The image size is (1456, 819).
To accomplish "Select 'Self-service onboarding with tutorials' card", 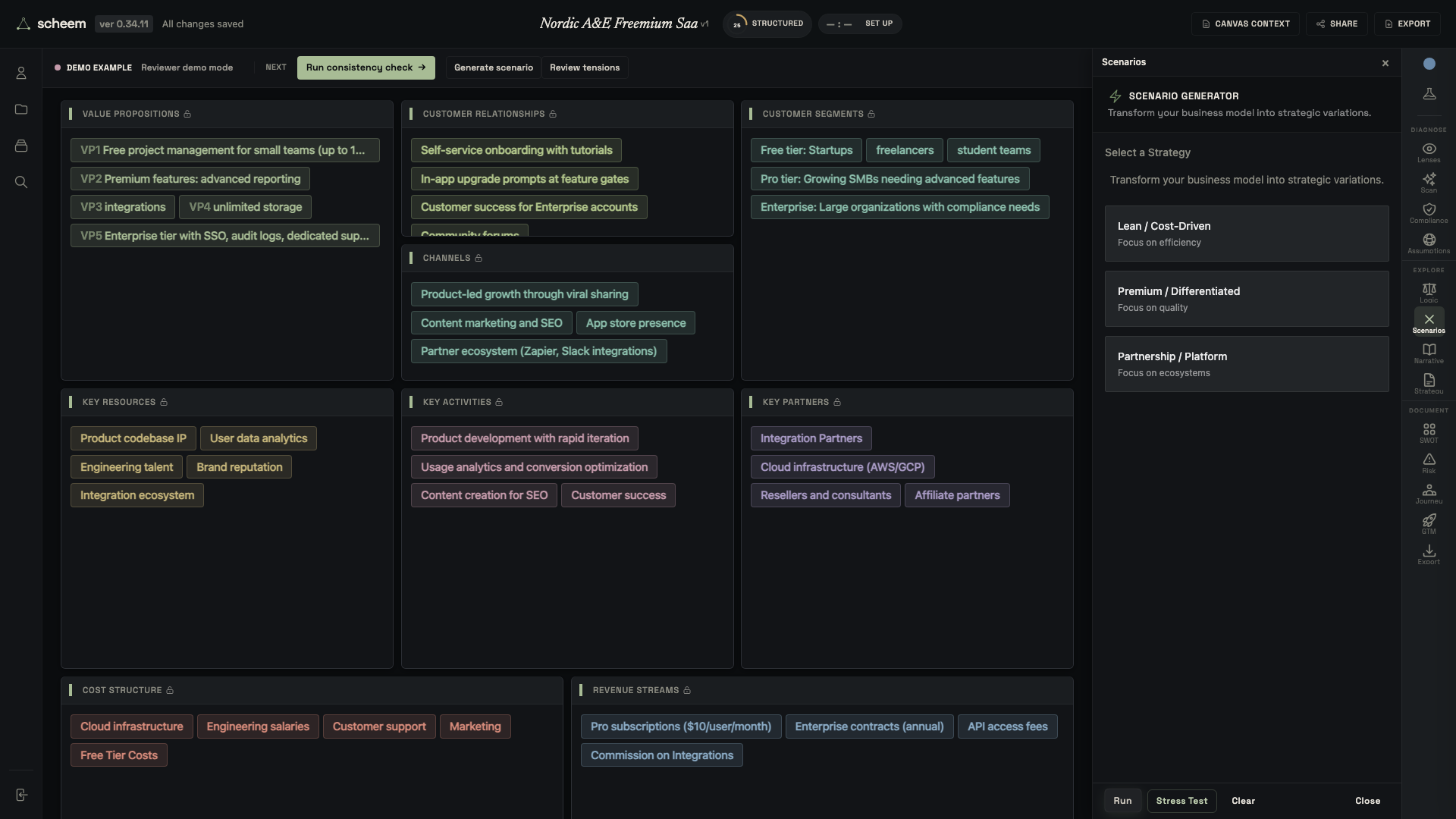I will click(516, 150).
